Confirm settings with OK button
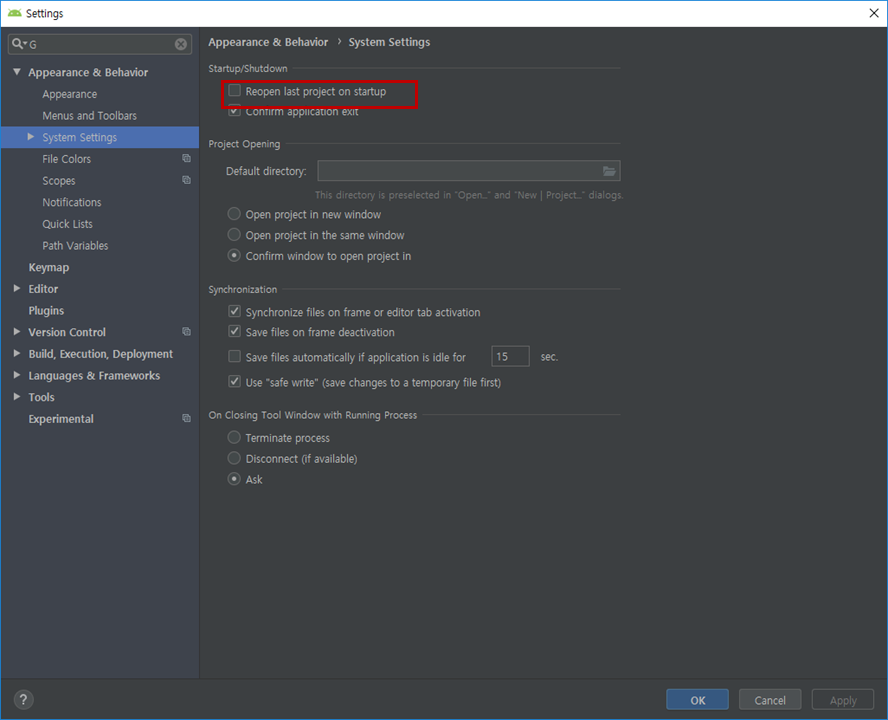 click(x=697, y=700)
